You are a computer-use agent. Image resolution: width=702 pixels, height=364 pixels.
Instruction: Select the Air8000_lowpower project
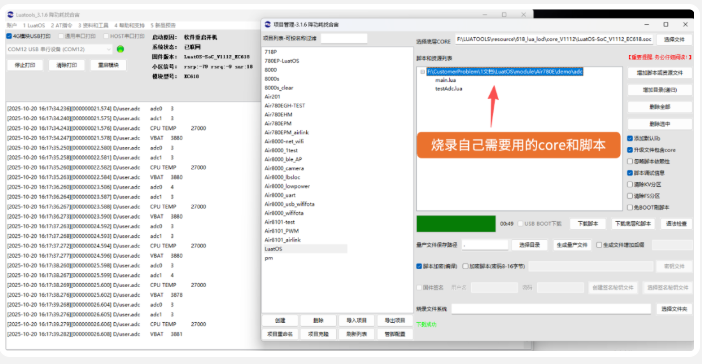287,186
